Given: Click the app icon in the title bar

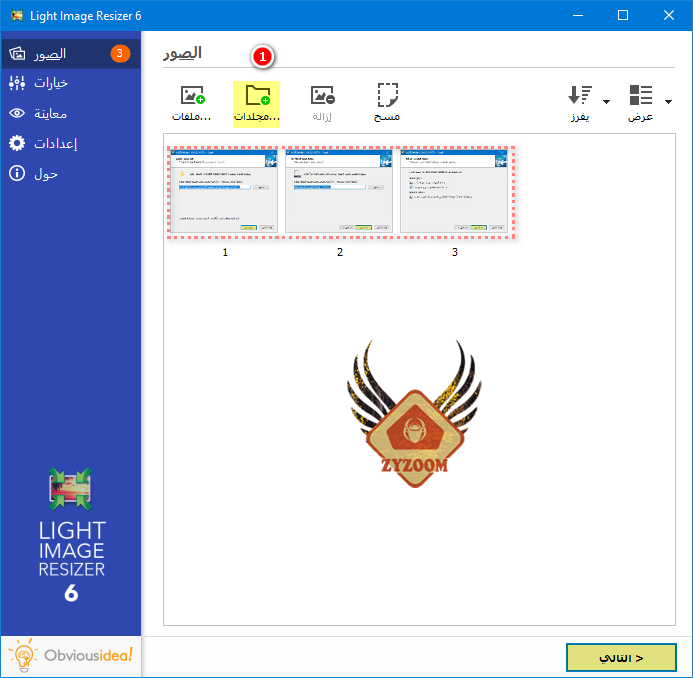Looking at the screenshot, I should pos(17,15).
